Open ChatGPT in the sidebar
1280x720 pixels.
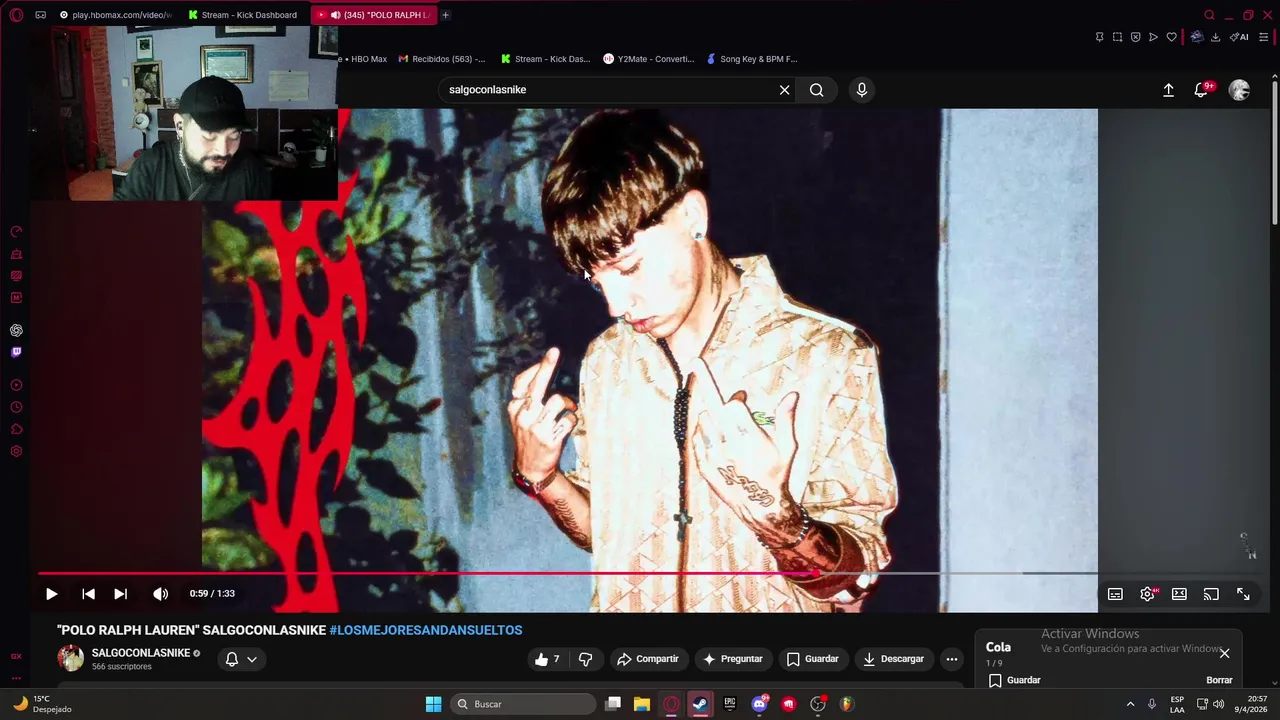pyautogui.click(x=16, y=330)
